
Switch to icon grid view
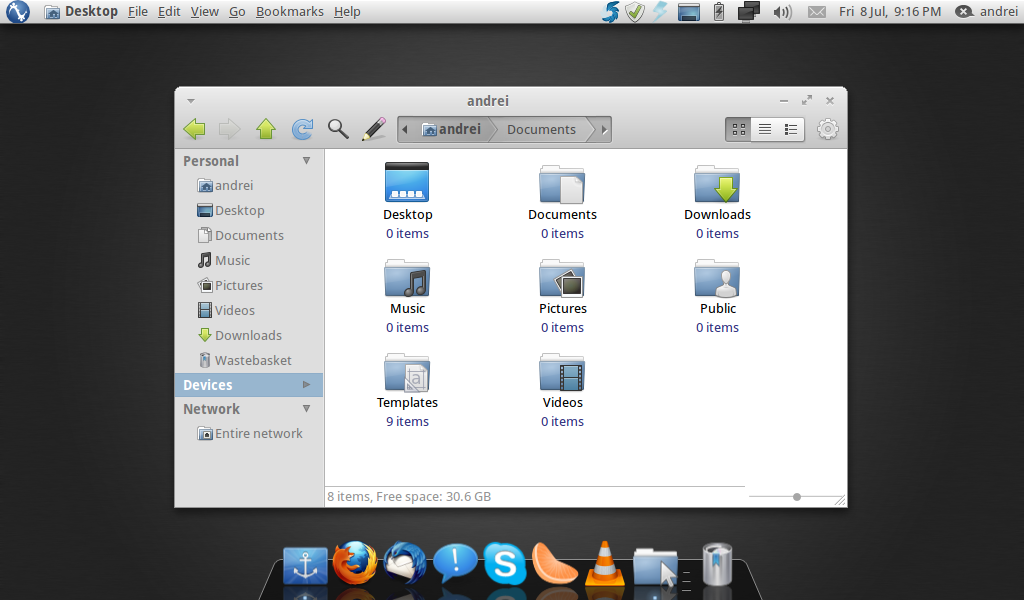(x=739, y=129)
